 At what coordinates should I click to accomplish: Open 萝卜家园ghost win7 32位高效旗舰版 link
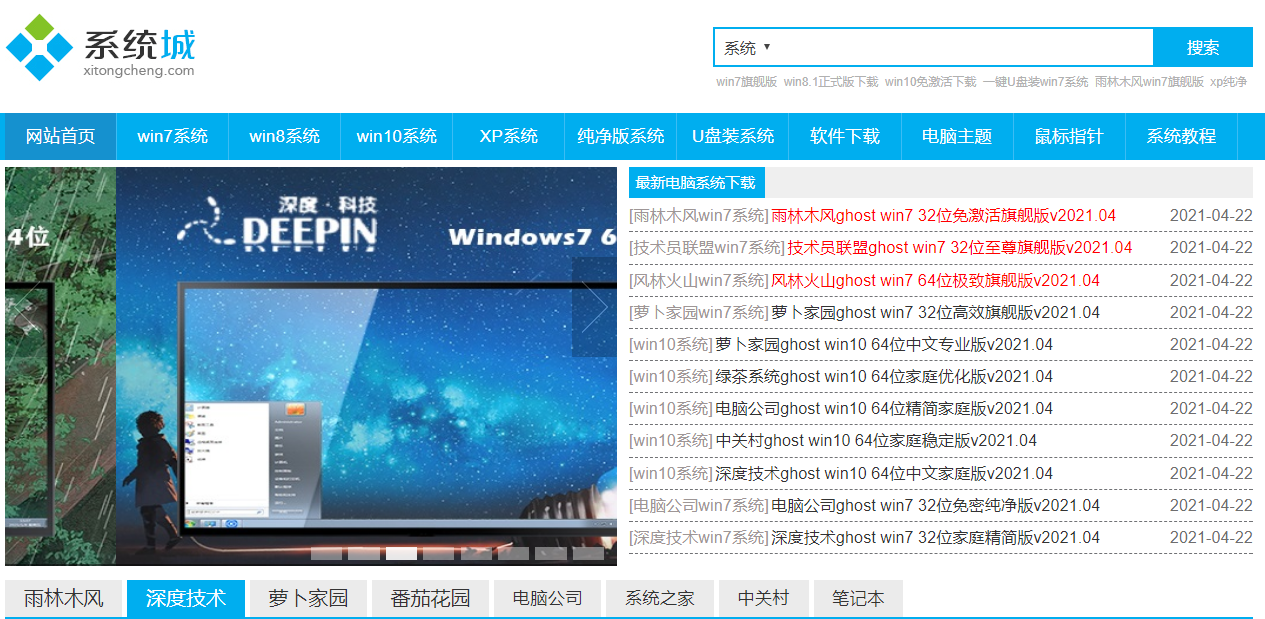click(x=935, y=312)
